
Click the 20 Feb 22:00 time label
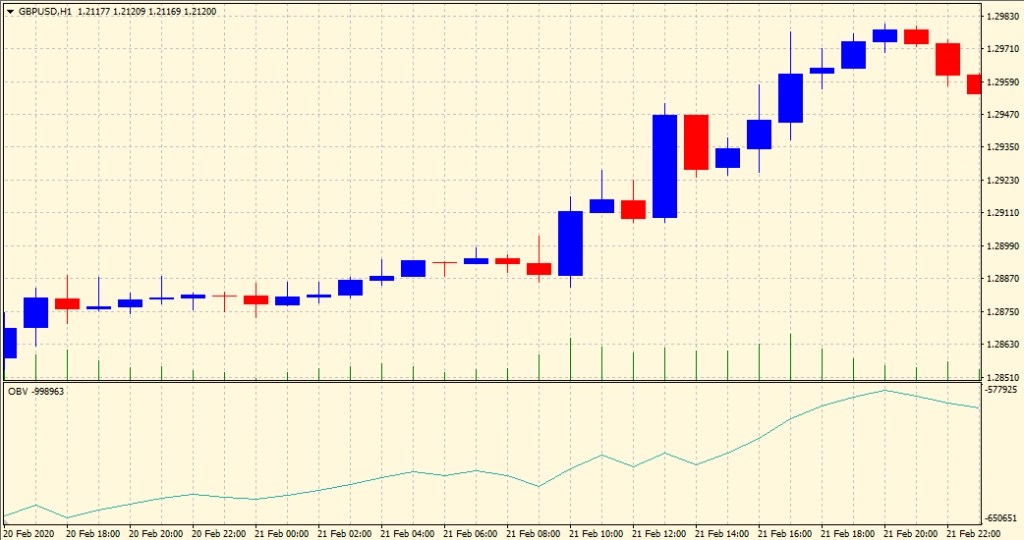218,533
